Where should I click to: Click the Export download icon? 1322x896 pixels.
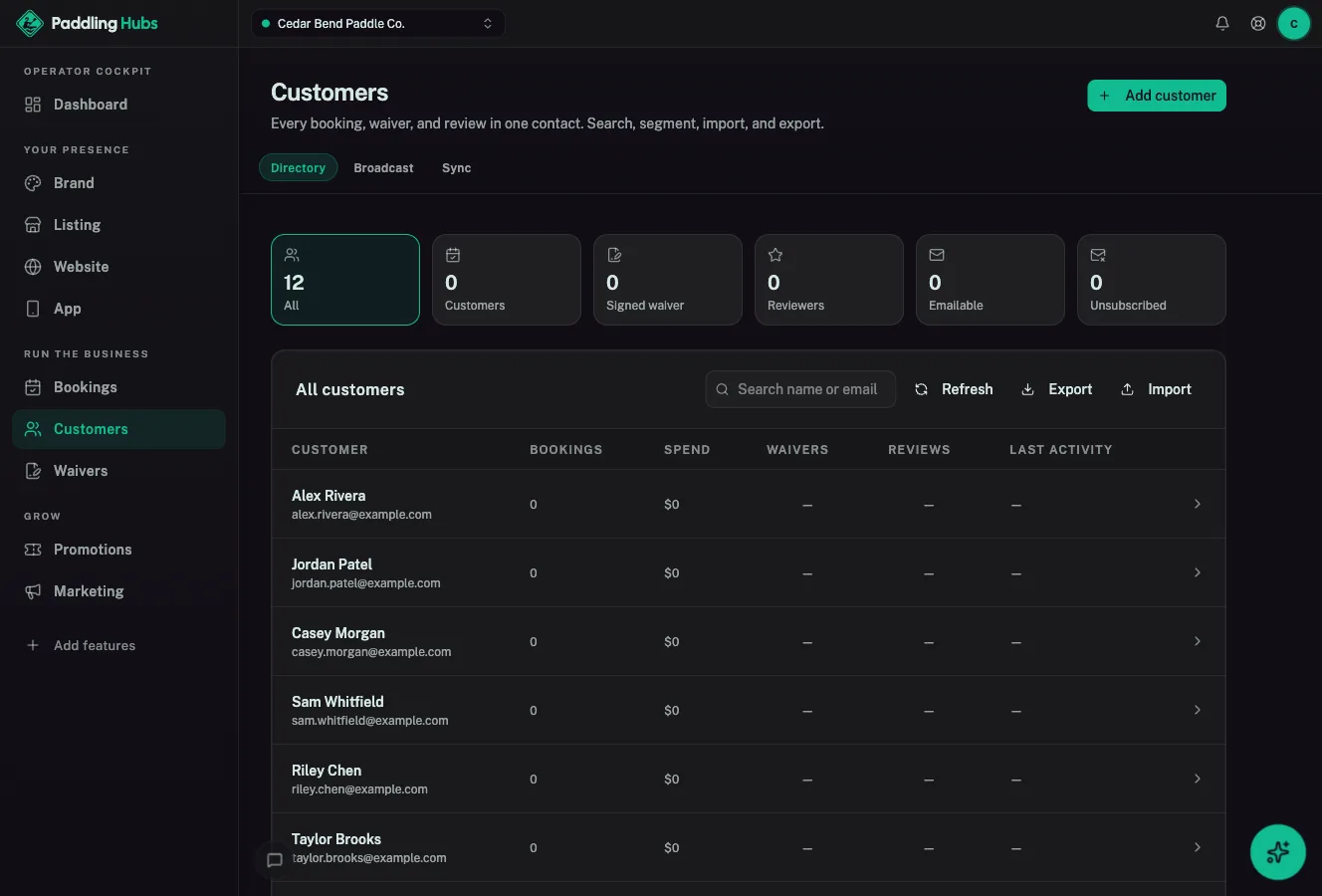[1027, 389]
